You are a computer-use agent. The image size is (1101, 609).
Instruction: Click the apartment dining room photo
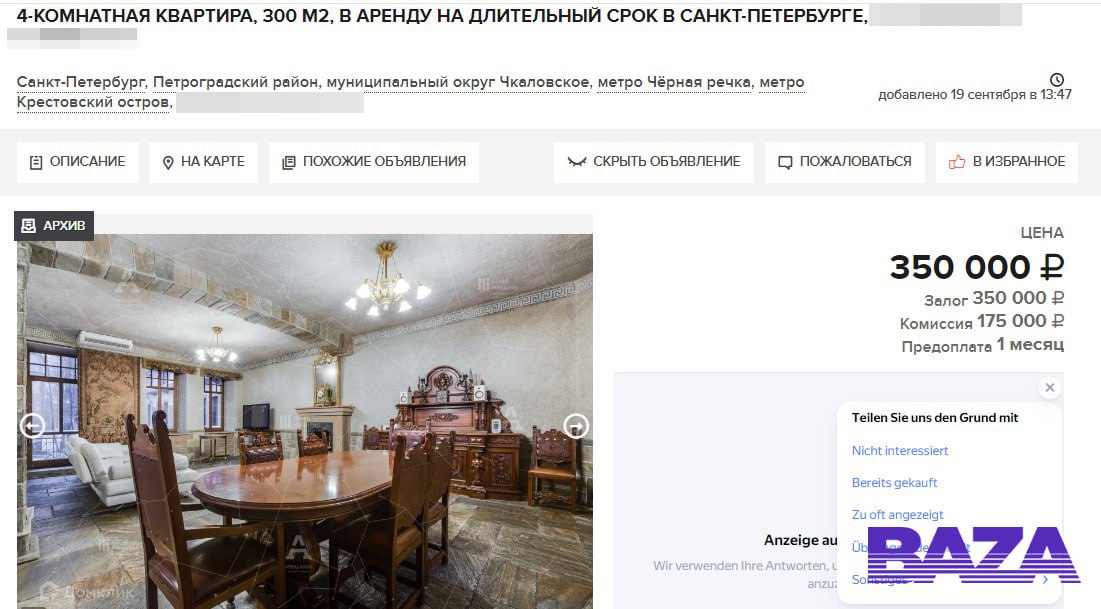305,421
